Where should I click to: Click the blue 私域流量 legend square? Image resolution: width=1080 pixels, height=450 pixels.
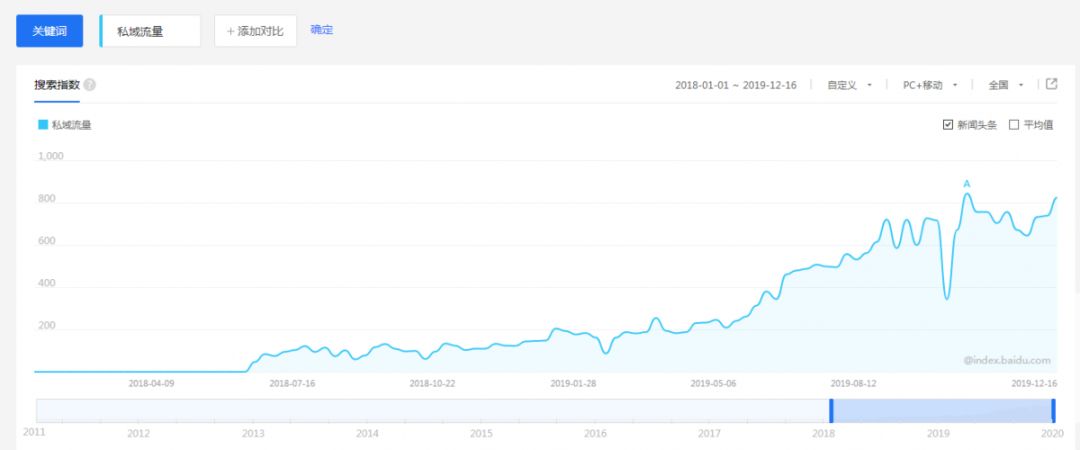(x=43, y=125)
